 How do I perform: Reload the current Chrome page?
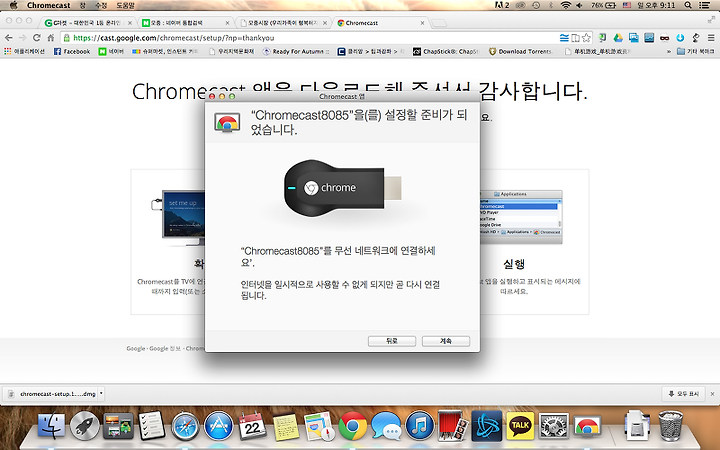click(37, 38)
